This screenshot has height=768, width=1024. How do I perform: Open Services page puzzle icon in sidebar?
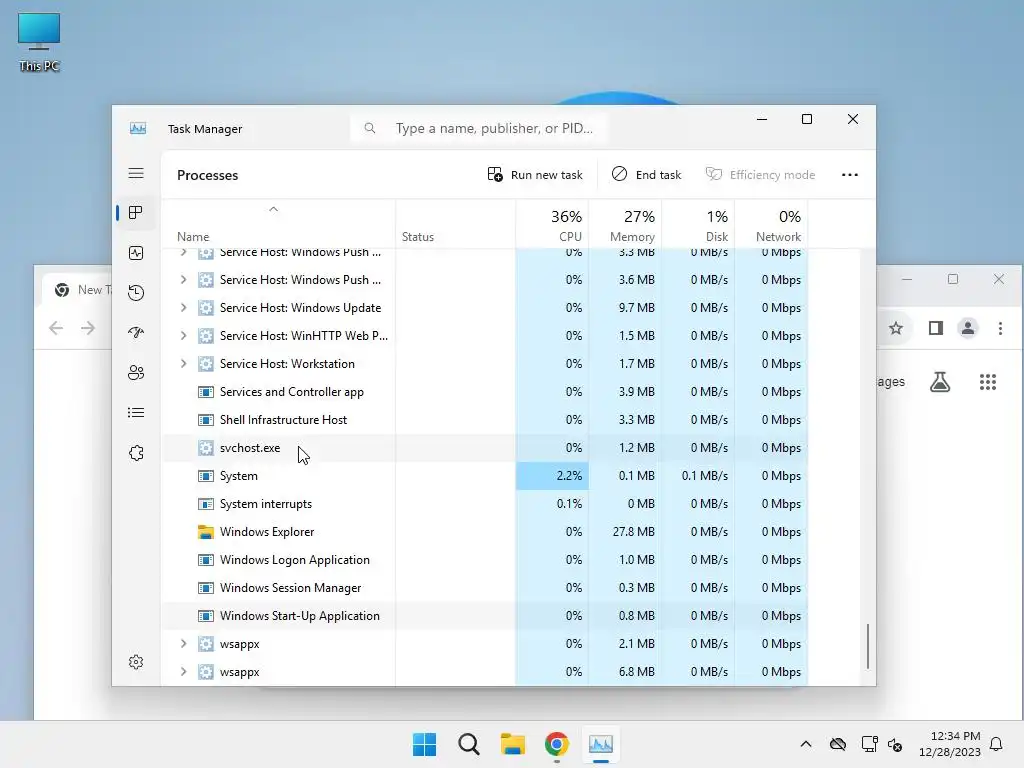136,453
